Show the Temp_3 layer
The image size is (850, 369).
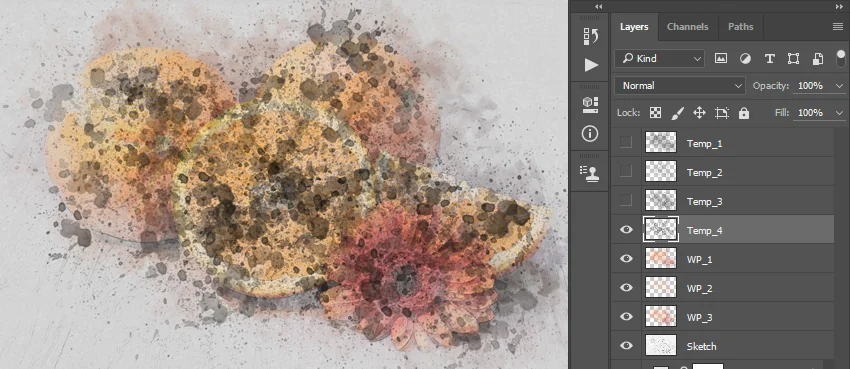pos(626,200)
